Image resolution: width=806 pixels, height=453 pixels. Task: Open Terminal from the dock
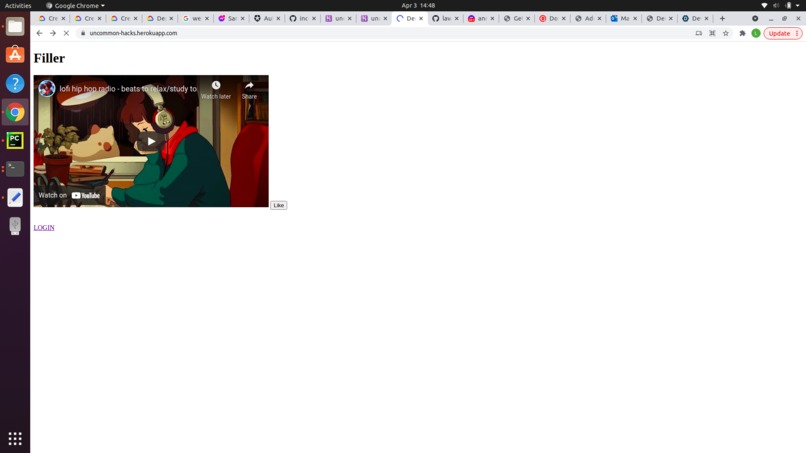click(15, 169)
